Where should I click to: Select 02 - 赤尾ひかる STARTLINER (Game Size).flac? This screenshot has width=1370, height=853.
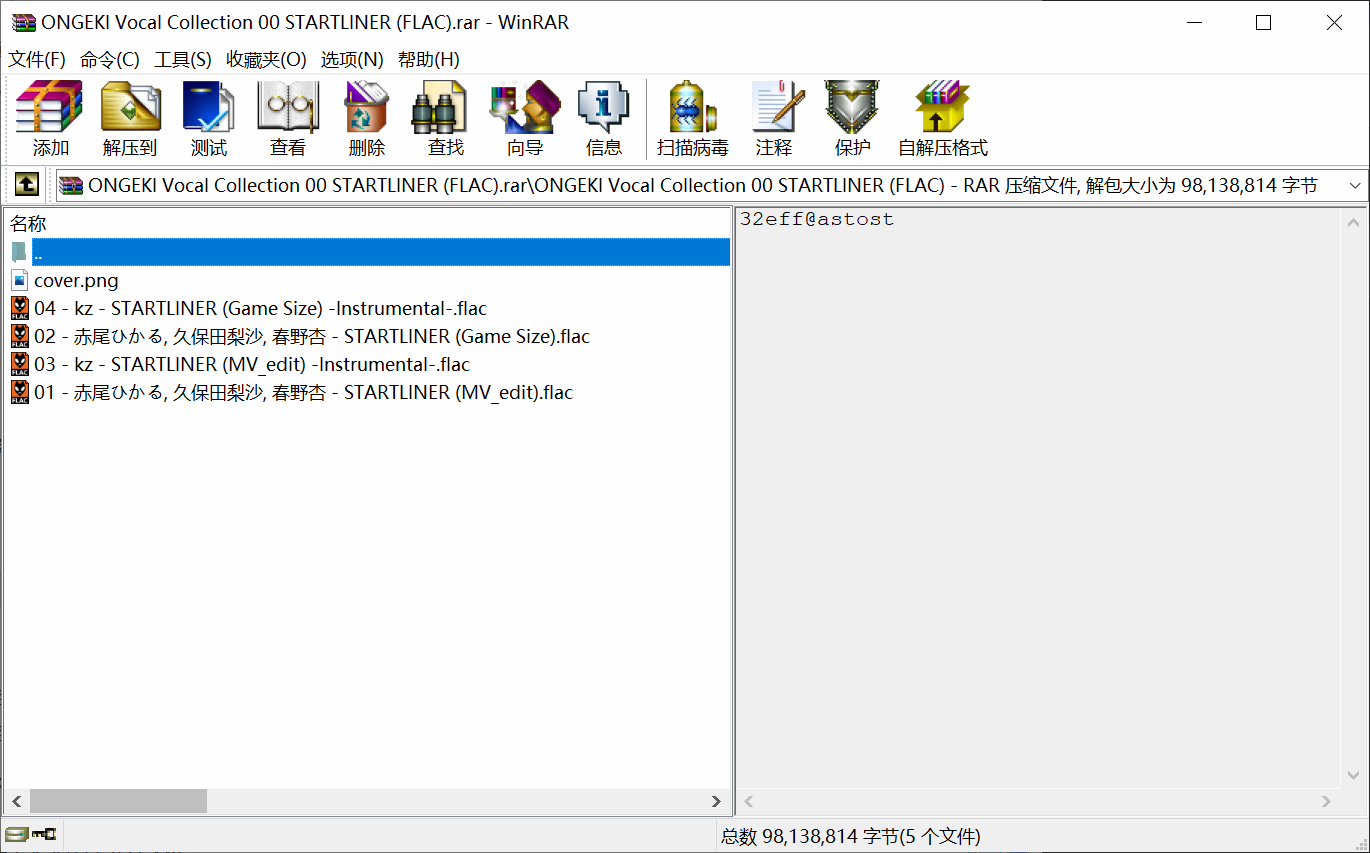tap(312, 336)
